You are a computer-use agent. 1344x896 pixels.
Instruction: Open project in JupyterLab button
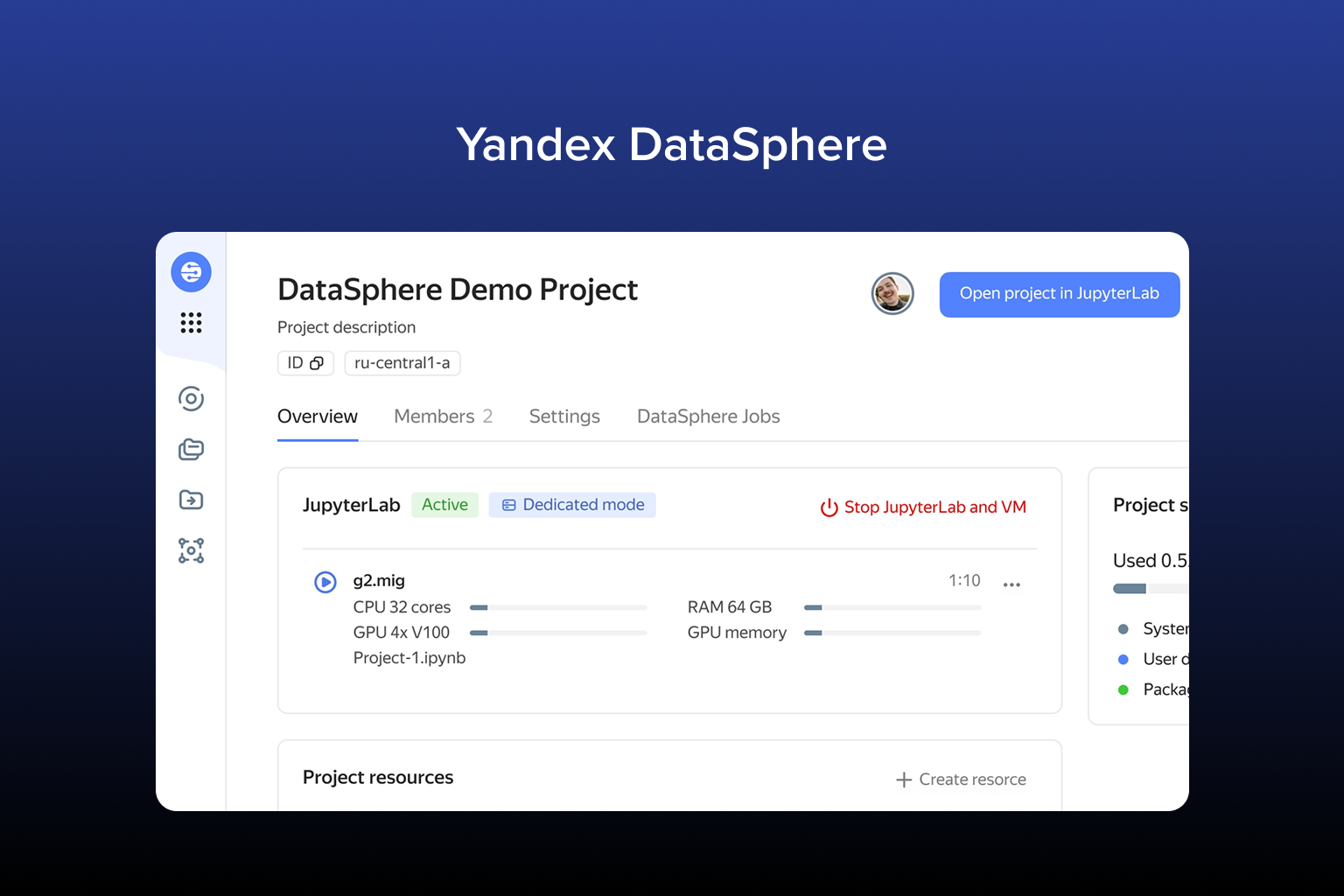[x=1060, y=294]
